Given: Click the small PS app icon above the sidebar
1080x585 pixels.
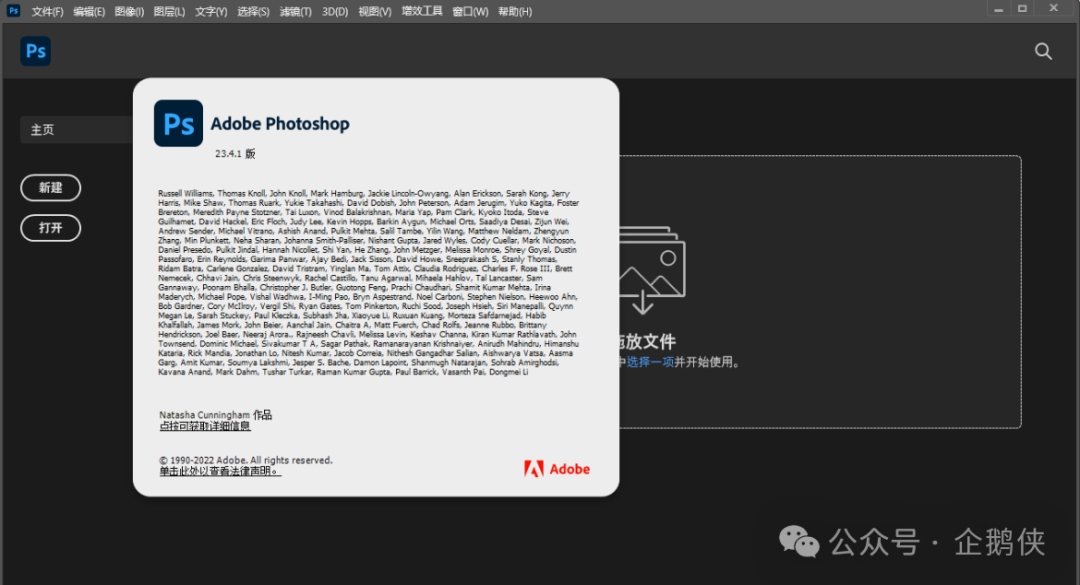Looking at the screenshot, I should pyautogui.click(x=35, y=50).
